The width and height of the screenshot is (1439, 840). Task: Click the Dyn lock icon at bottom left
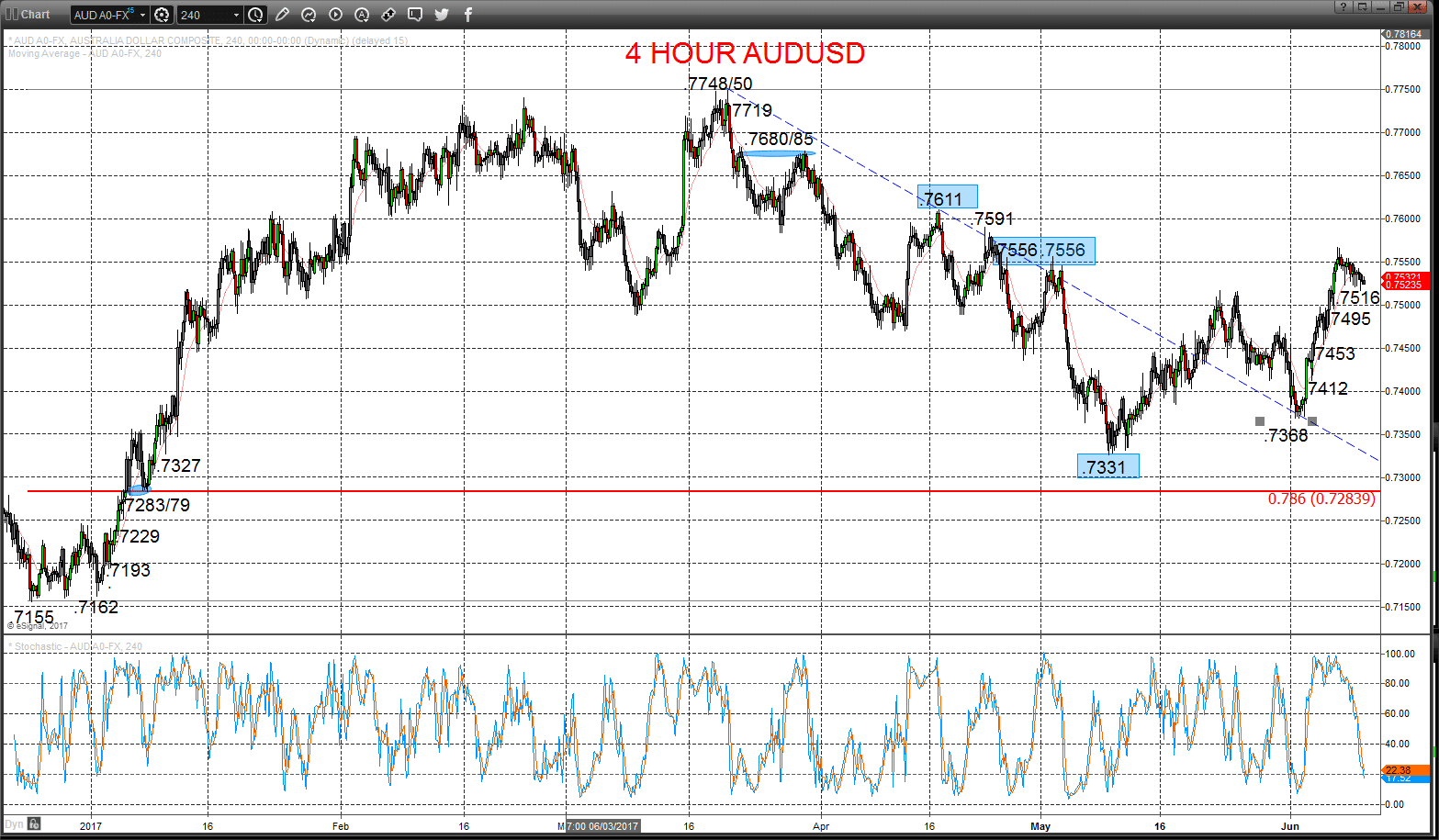click(x=34, y=823)
